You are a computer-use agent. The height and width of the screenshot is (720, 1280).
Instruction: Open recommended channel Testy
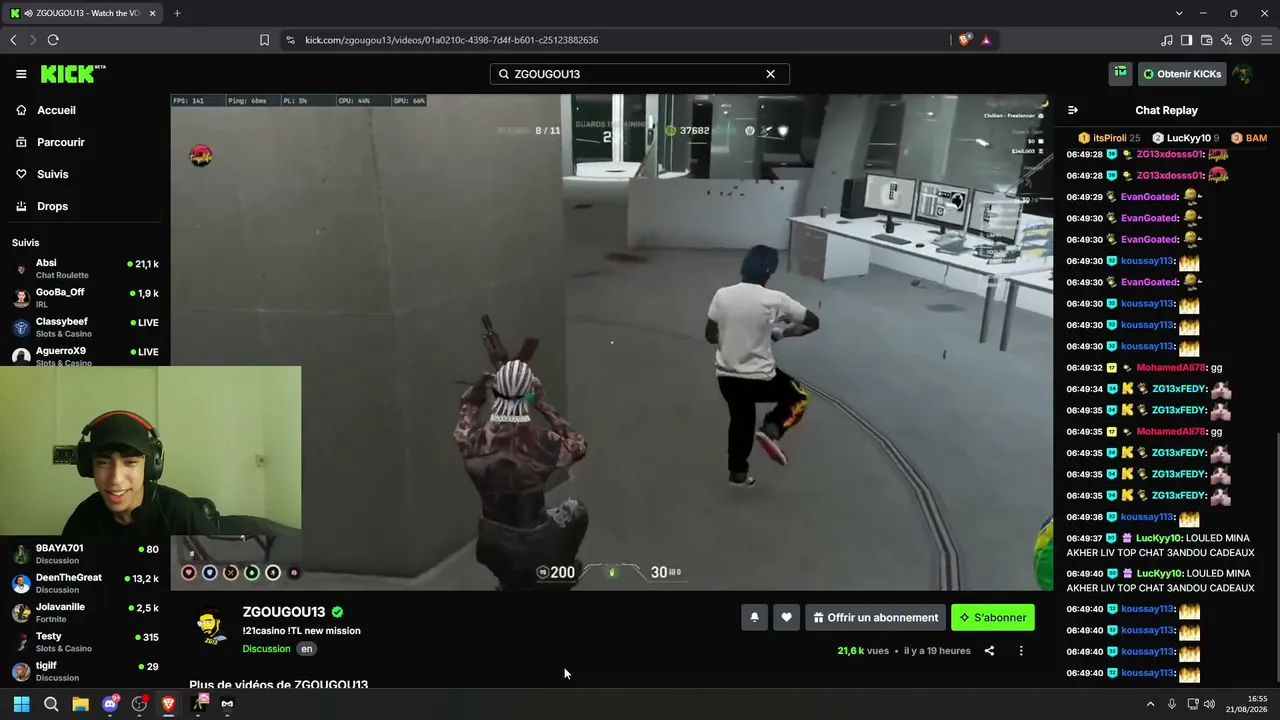click(x=85, y=642)
